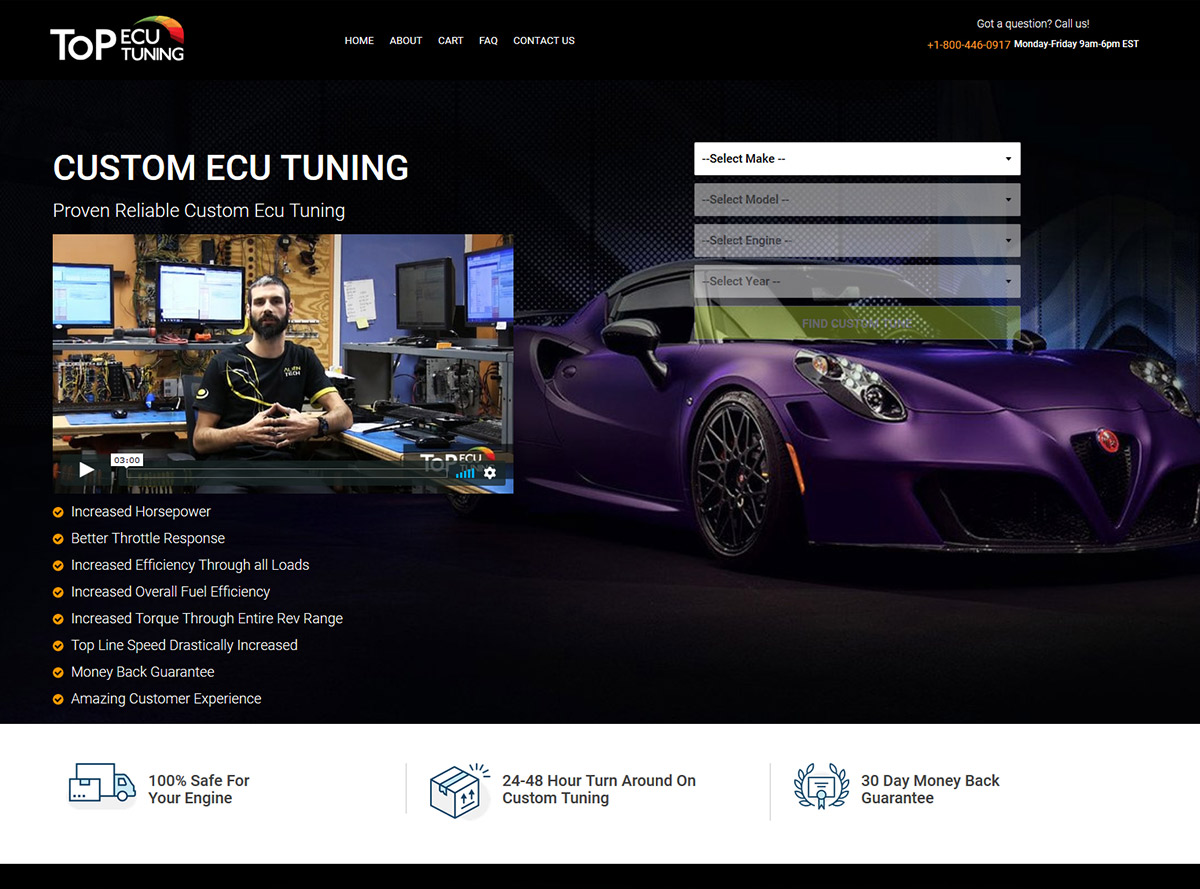Toggle the checkmark beside Increased Horsepower
Image resolution: width=1200 pixels, height=889 pixels.
57,512
